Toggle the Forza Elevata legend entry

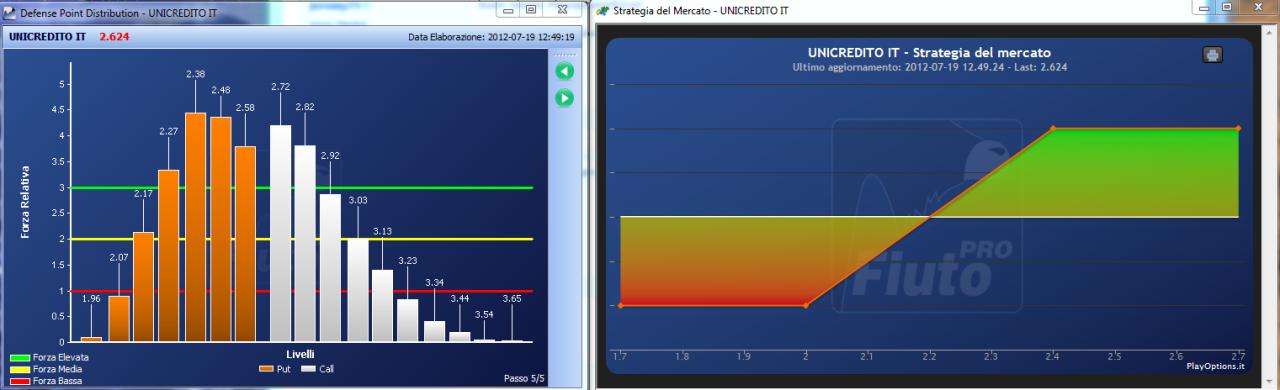click(49, 357)
